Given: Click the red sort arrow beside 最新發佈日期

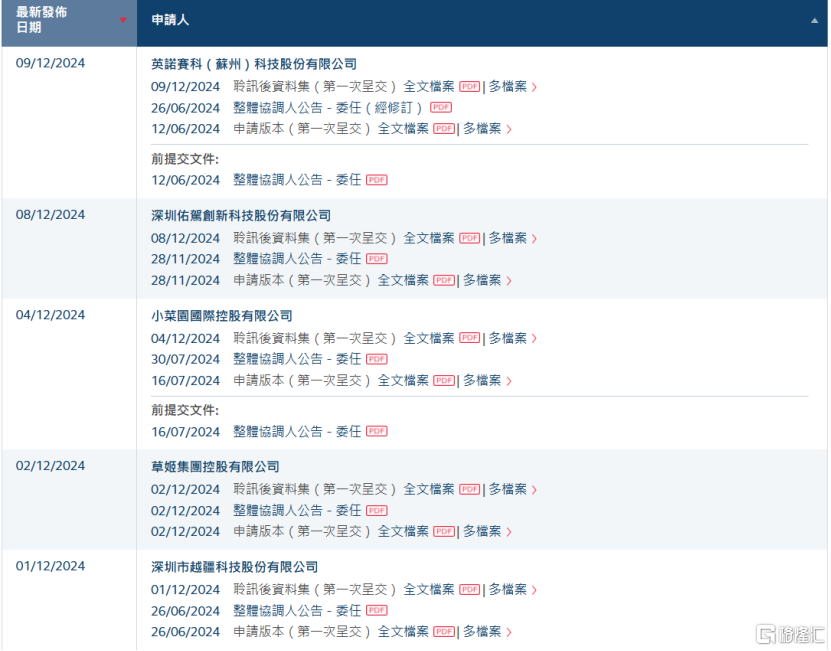Looking at the screenshot, I should [123, 20].
